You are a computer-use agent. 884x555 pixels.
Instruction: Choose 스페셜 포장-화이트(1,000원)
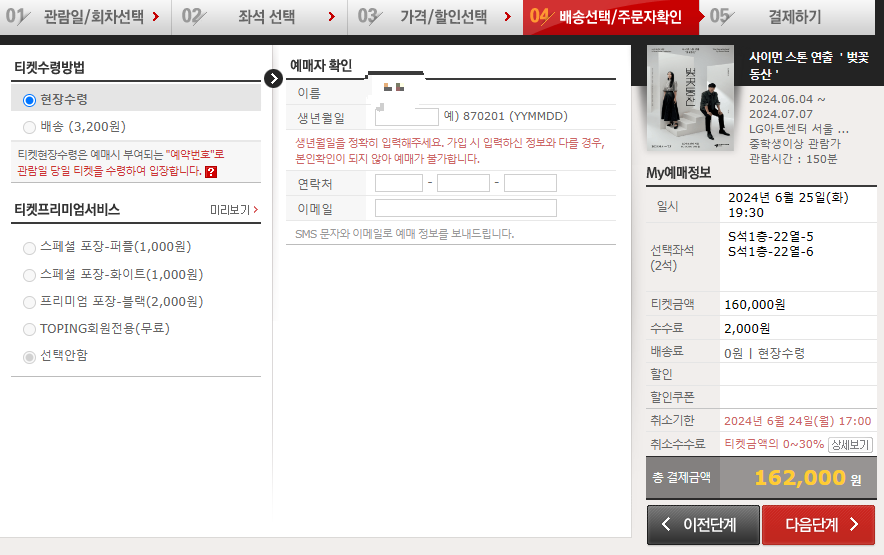pos(29,275)
